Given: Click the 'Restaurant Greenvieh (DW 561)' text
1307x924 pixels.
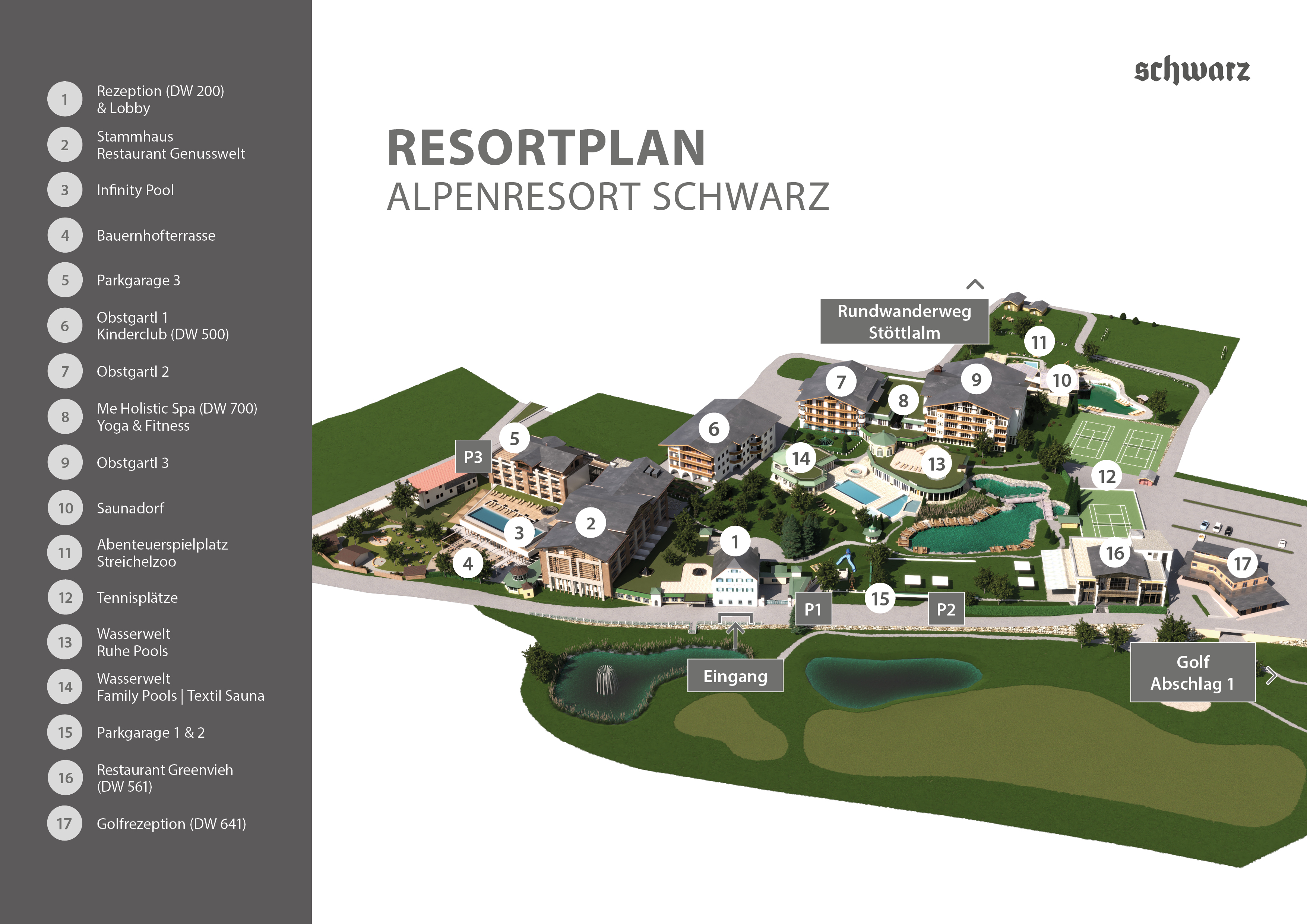Looking at the screenshot, I should click(165, 778).
